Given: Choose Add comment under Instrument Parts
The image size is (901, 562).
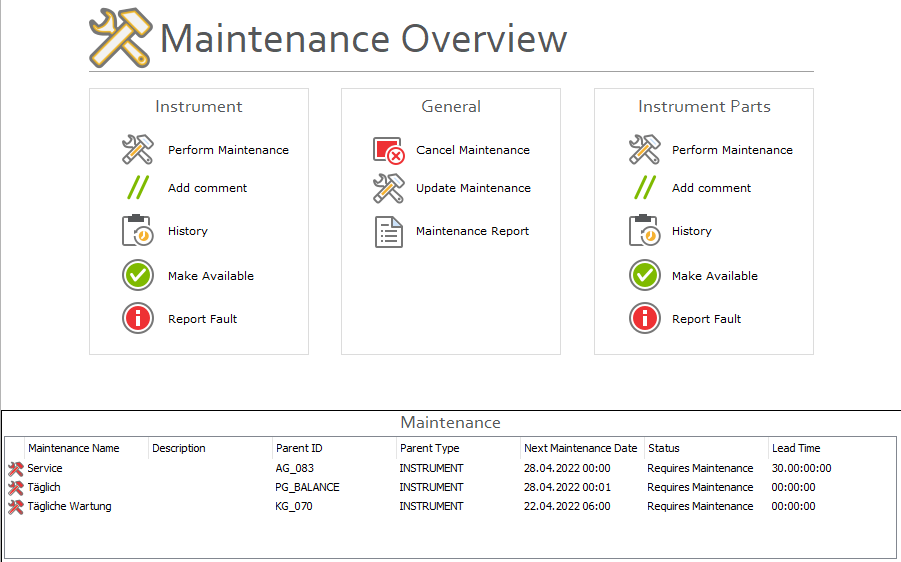Looking at the screenshot, I should pos(711,188).
